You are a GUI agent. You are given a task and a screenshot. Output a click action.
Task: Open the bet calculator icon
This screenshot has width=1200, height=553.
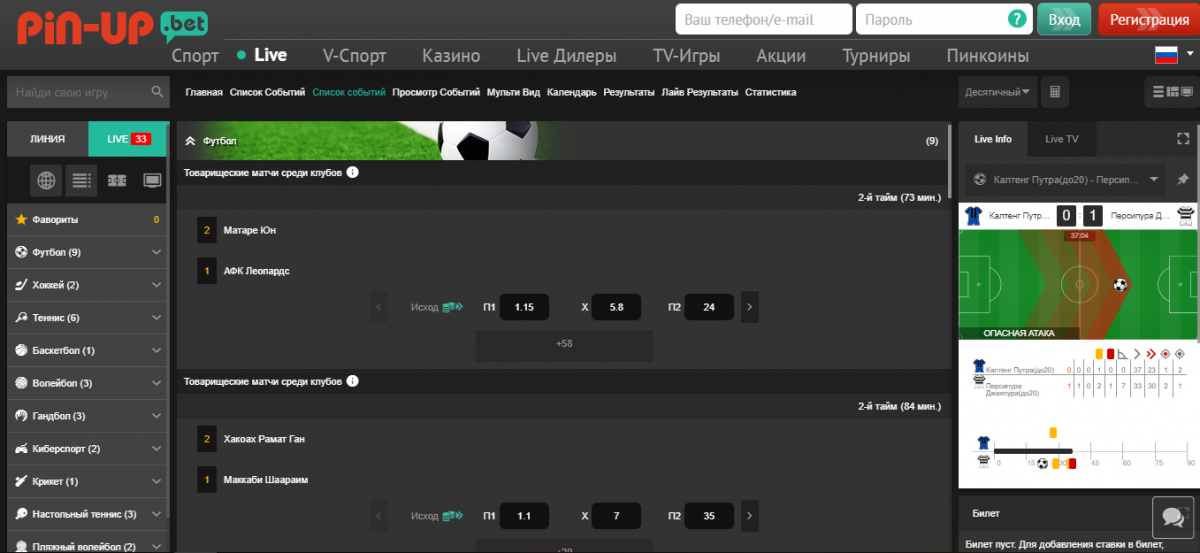click(x=1053, y=92)
